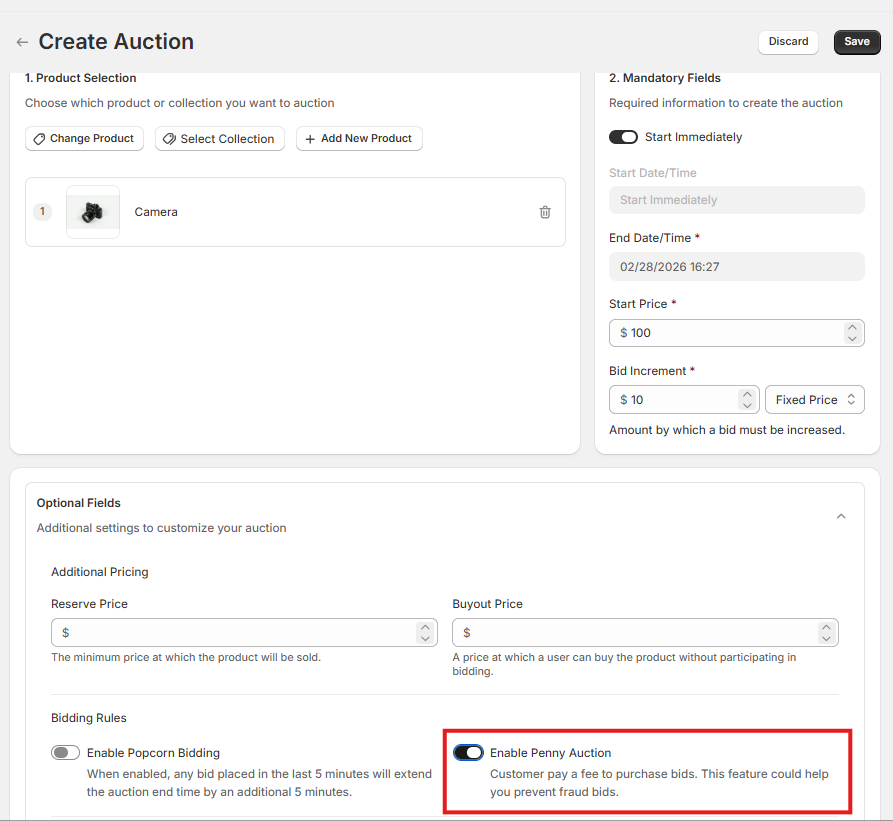Decrease Bid Increment with down stepper arrow
Viewport: 893px width, 821px height.
point(747,405)
